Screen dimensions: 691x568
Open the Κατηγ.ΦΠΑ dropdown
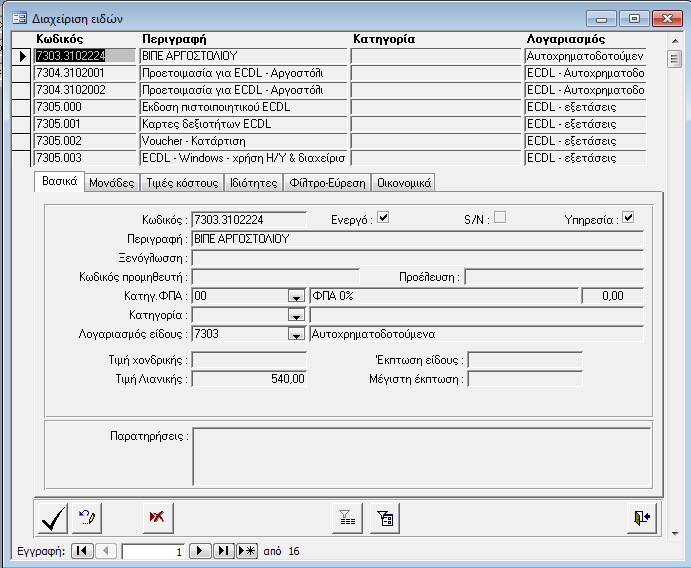pyautogui.click(x=296, y=296)
